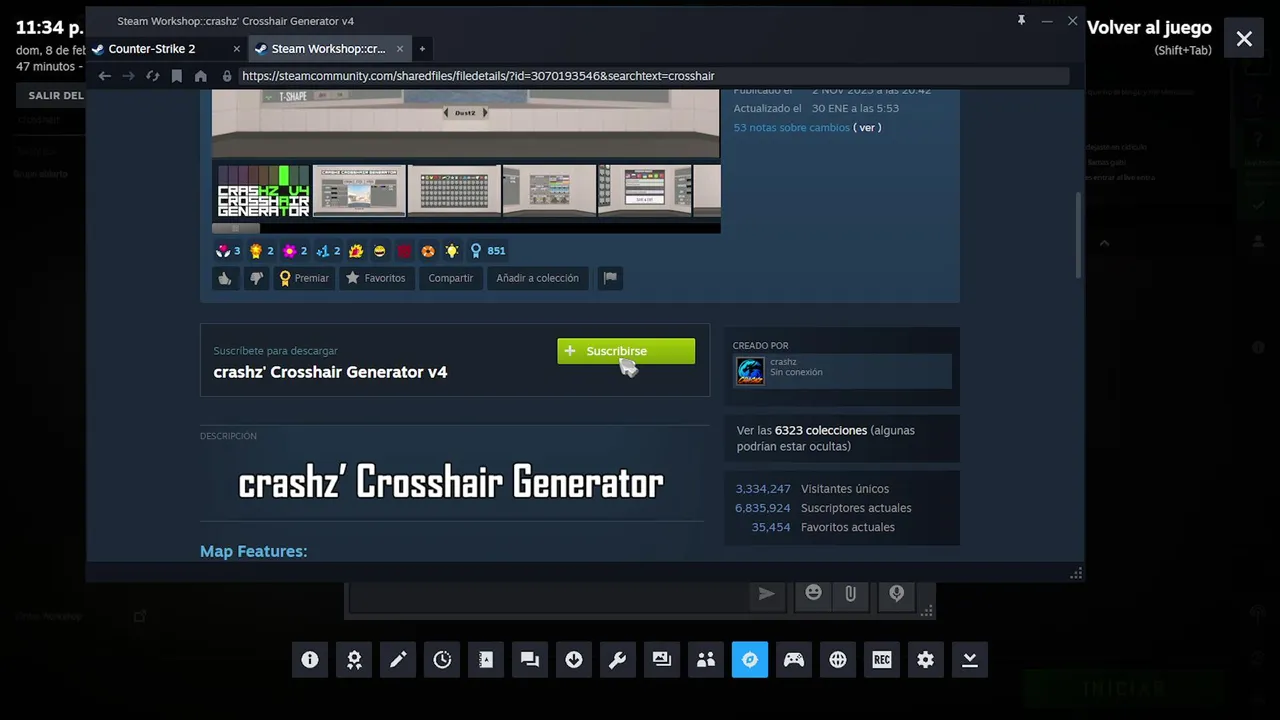The height and width of the screenshot is (720, 1280).
Task: Click the 851 awards ribbon count
Action: (487, 251)
